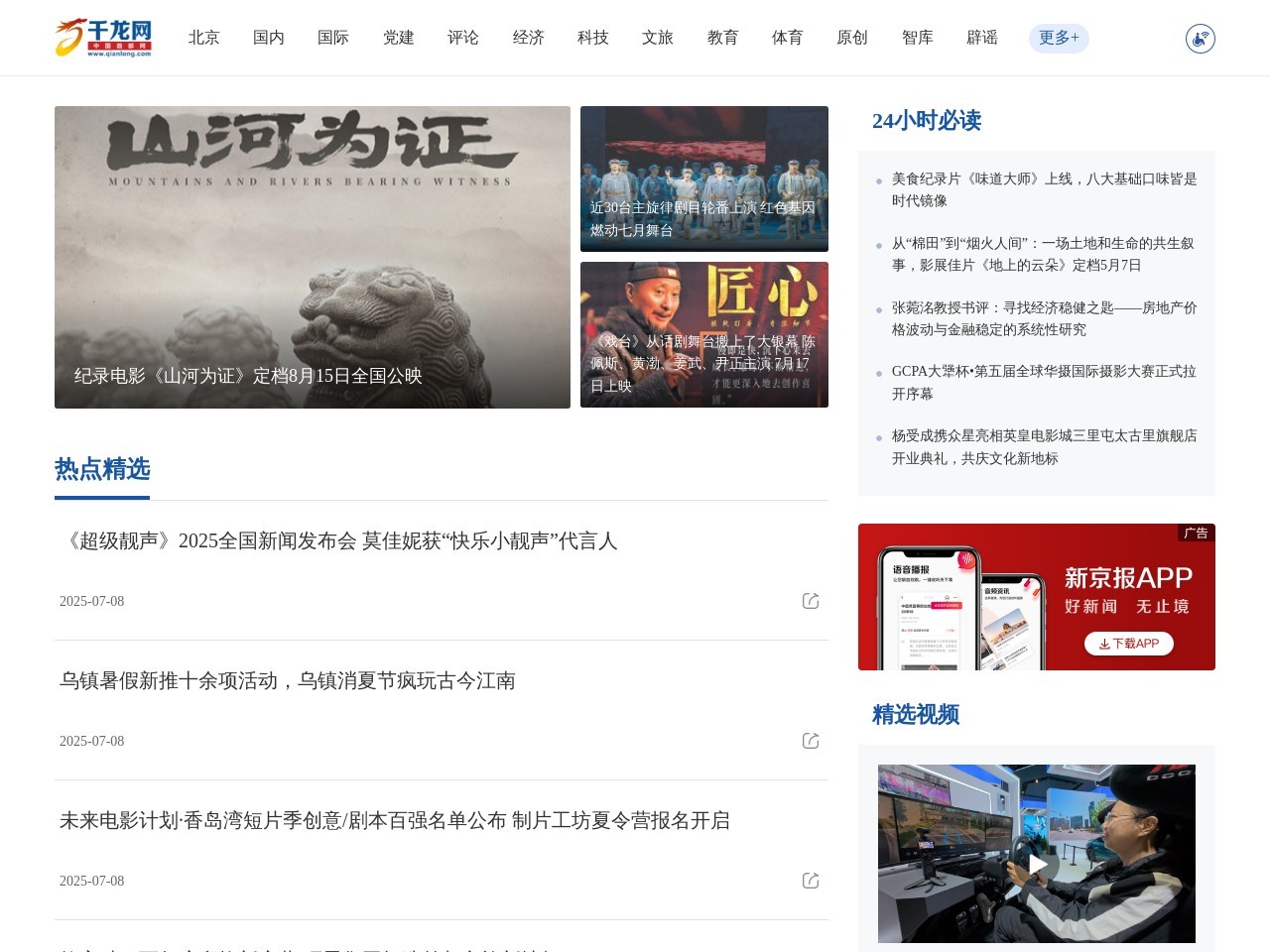This screenshot has height=952, width=1270.
Task: Open the 纪录电影《山河为证》 featured story
Action: tap(313, 258)
